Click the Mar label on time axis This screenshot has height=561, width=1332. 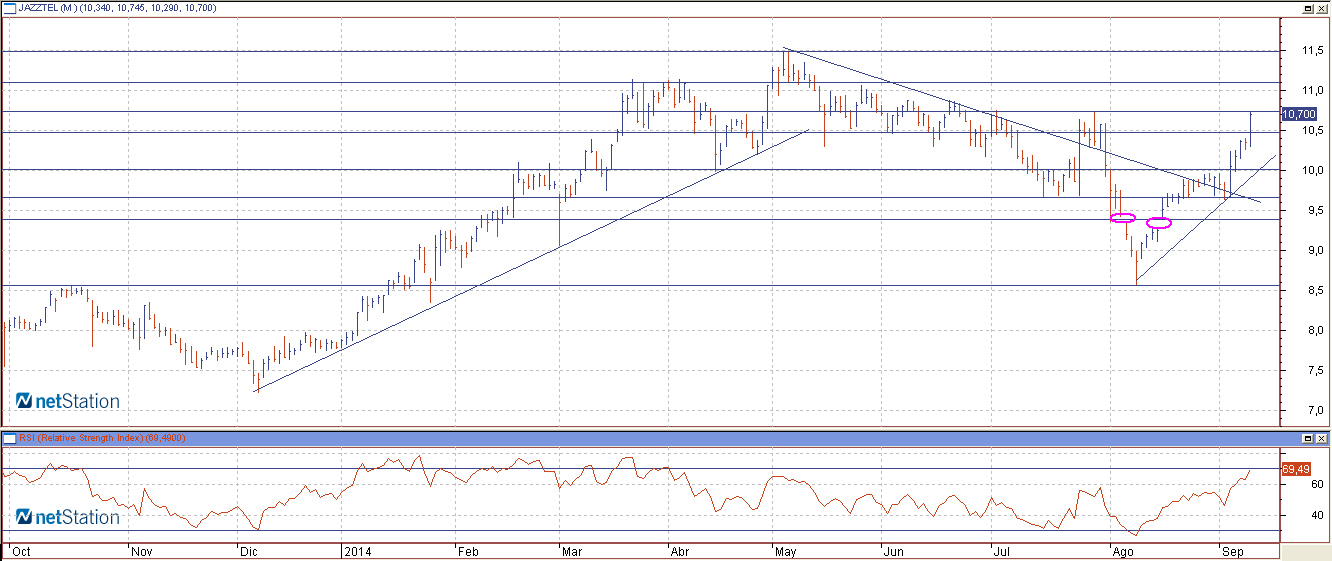pyautogui.click(x=571, y=550)
